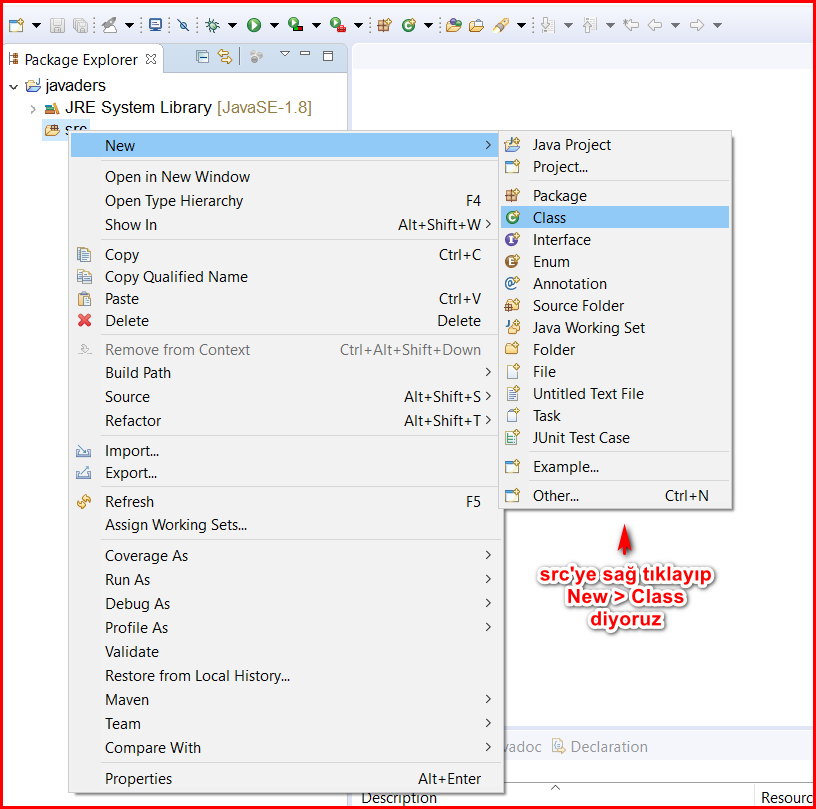Open dropdown arrow beside New wizard icon
The width and height of the screenshot is (816, 809).
coord(36,25)
